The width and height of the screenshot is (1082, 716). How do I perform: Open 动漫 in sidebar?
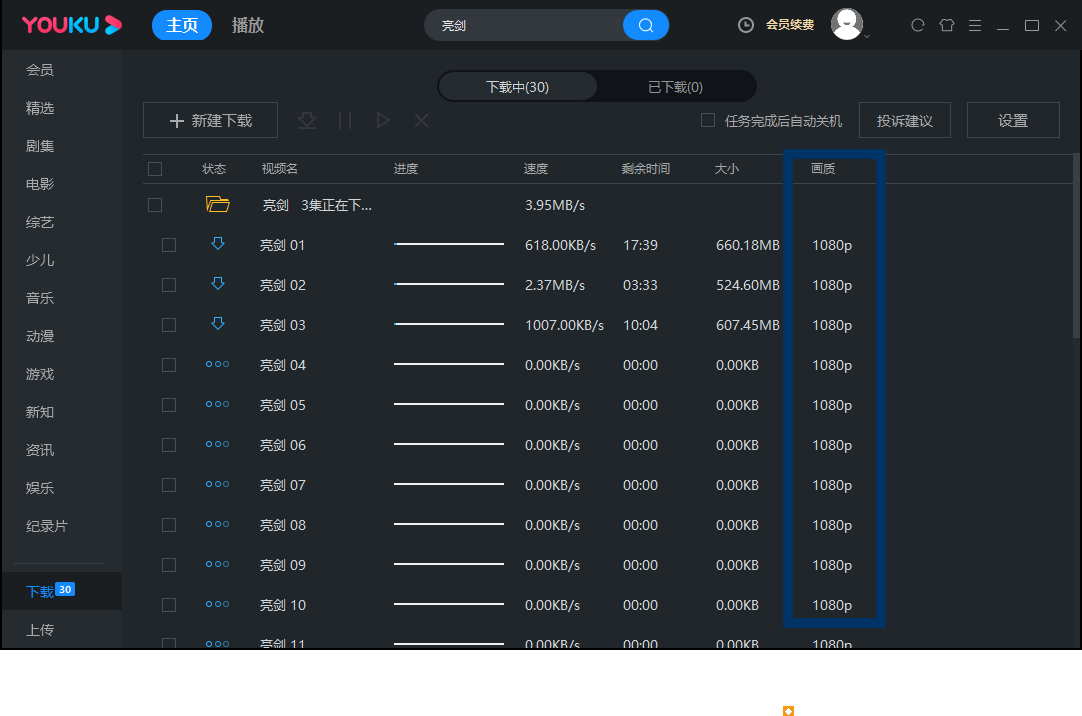39,336
